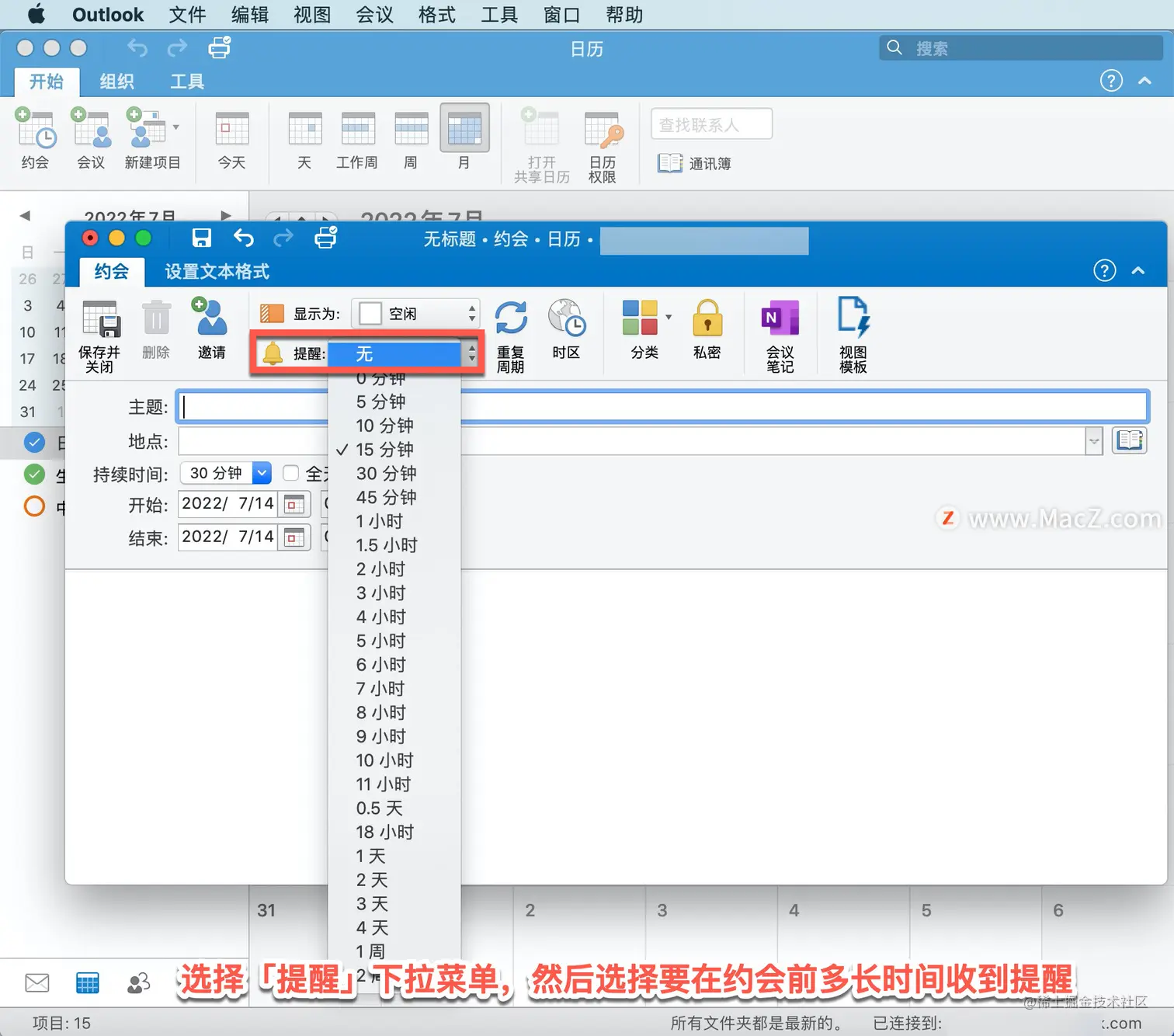Image resolution: width=1174 pixels, height=1036 pixels.
Task: Click the 查找联系人 search field
Action: tap(711, 124)
